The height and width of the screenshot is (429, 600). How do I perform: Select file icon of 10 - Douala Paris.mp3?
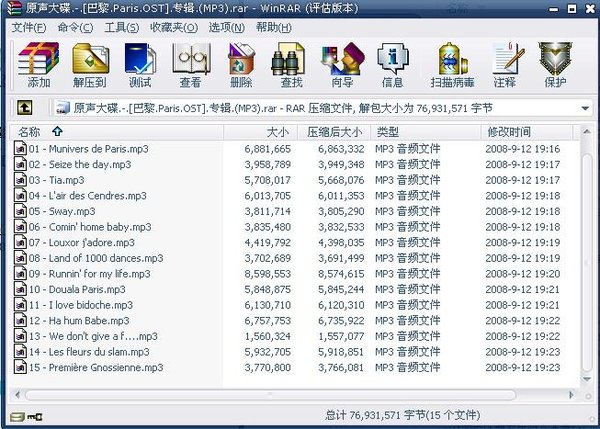click(x=20, y=289)
